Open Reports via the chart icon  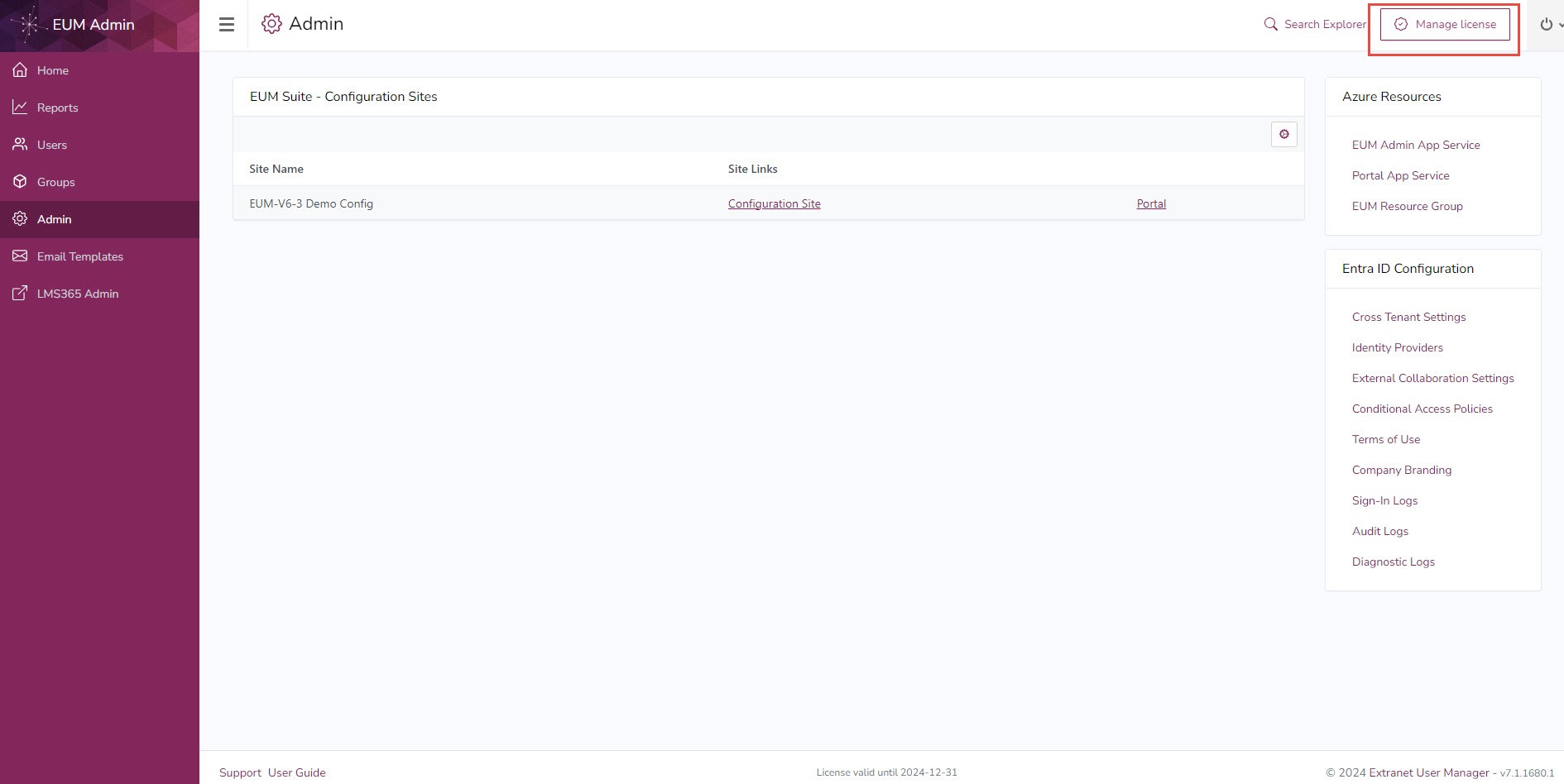point(20,107)
